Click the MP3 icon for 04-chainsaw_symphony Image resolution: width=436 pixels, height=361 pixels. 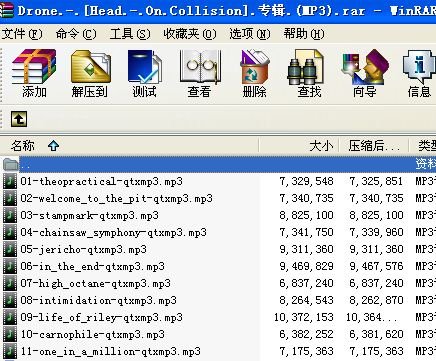(10, 232)
